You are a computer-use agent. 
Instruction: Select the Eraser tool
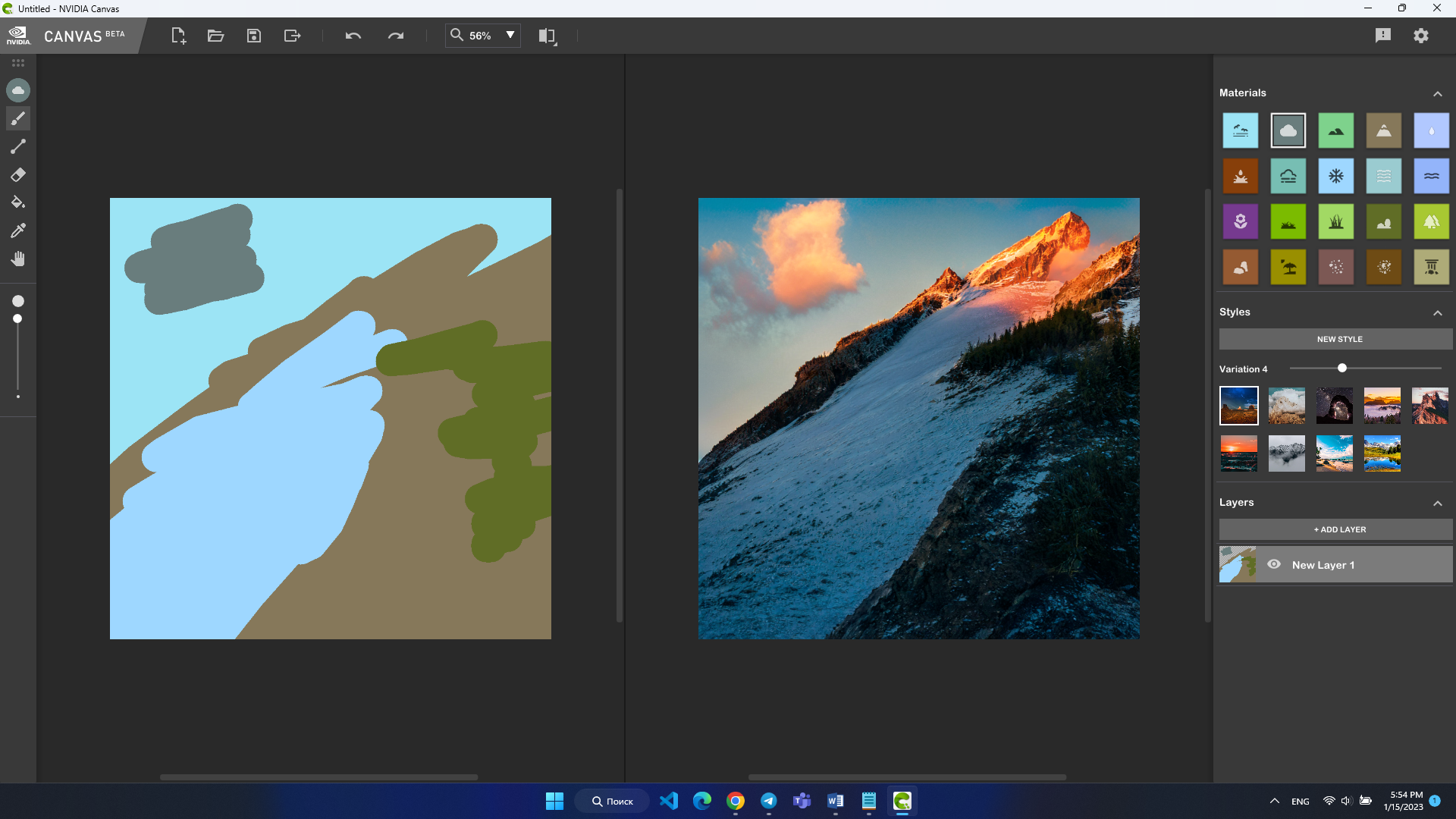(18, 174)
